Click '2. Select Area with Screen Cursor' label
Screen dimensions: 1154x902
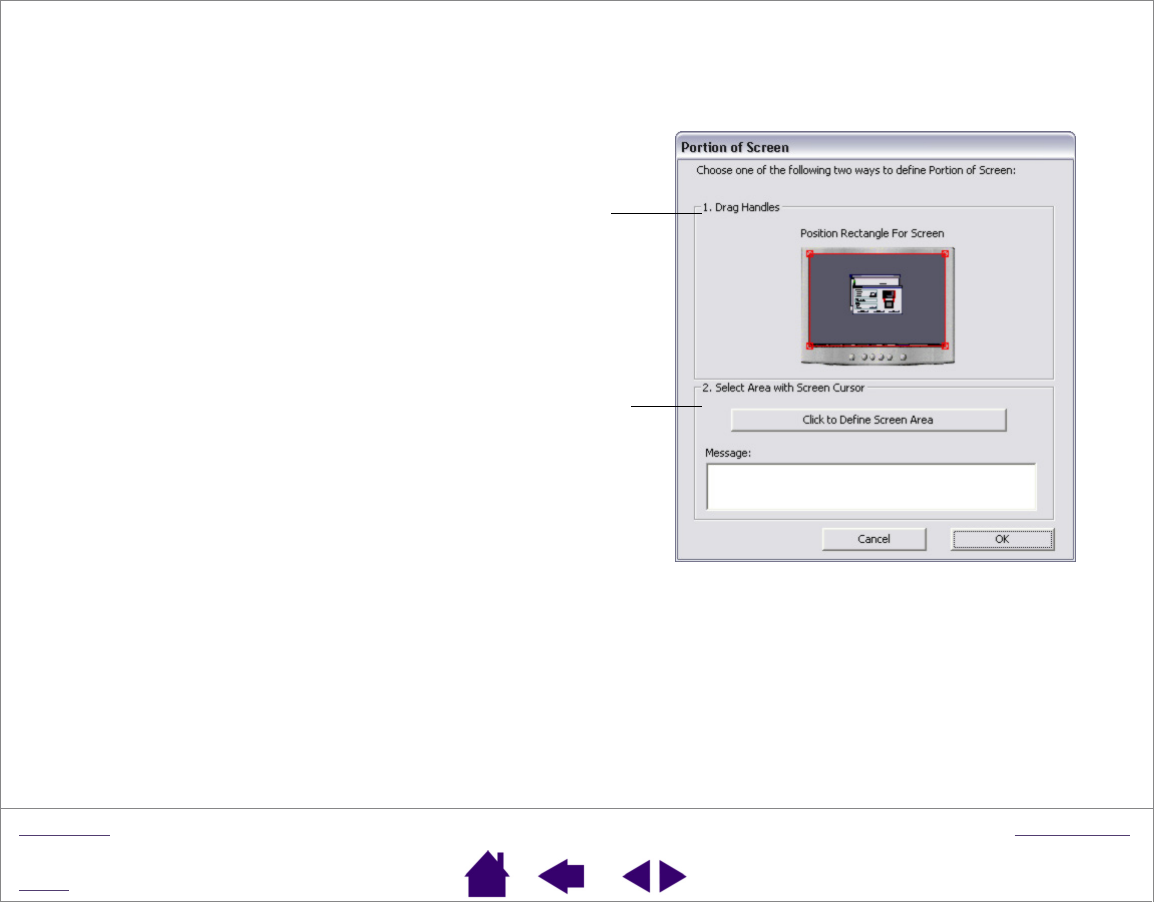tap(783, 388)
